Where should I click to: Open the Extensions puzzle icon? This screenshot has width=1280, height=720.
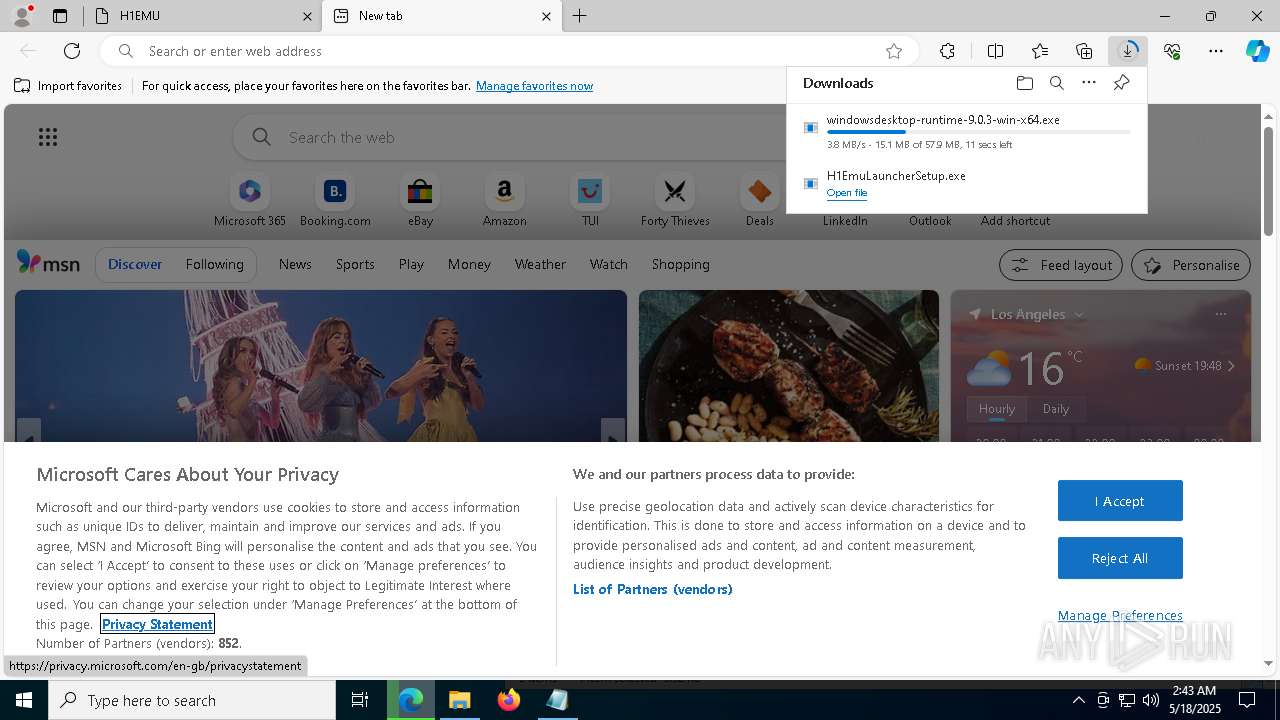(947, 51)
